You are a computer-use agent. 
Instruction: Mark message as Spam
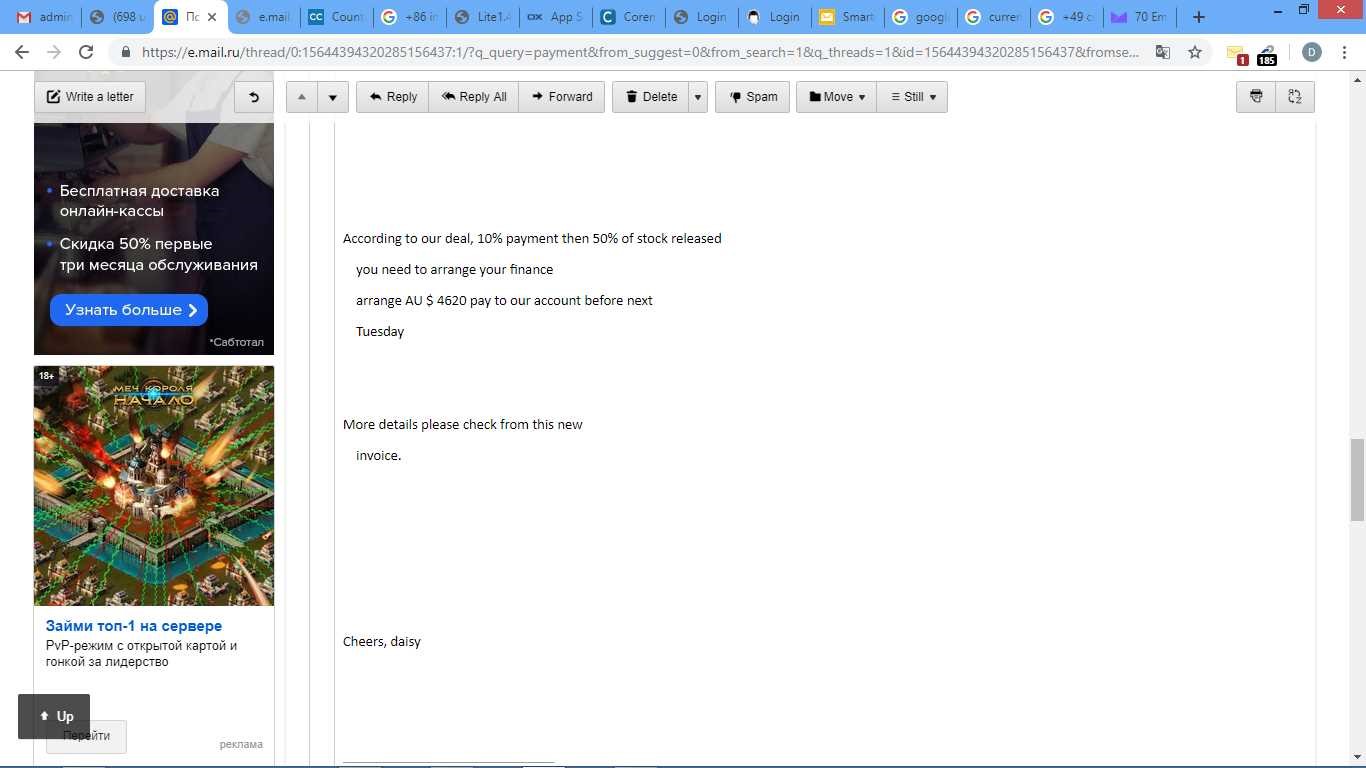752,97
